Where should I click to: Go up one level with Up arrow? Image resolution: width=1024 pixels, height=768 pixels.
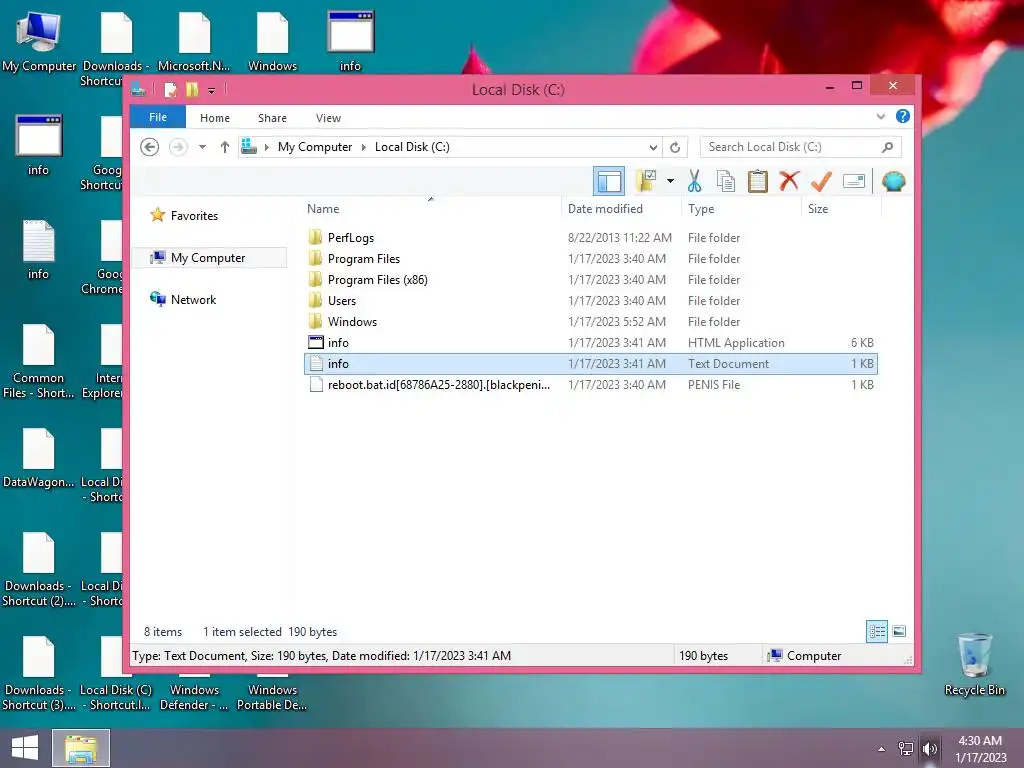coord(225,147)
